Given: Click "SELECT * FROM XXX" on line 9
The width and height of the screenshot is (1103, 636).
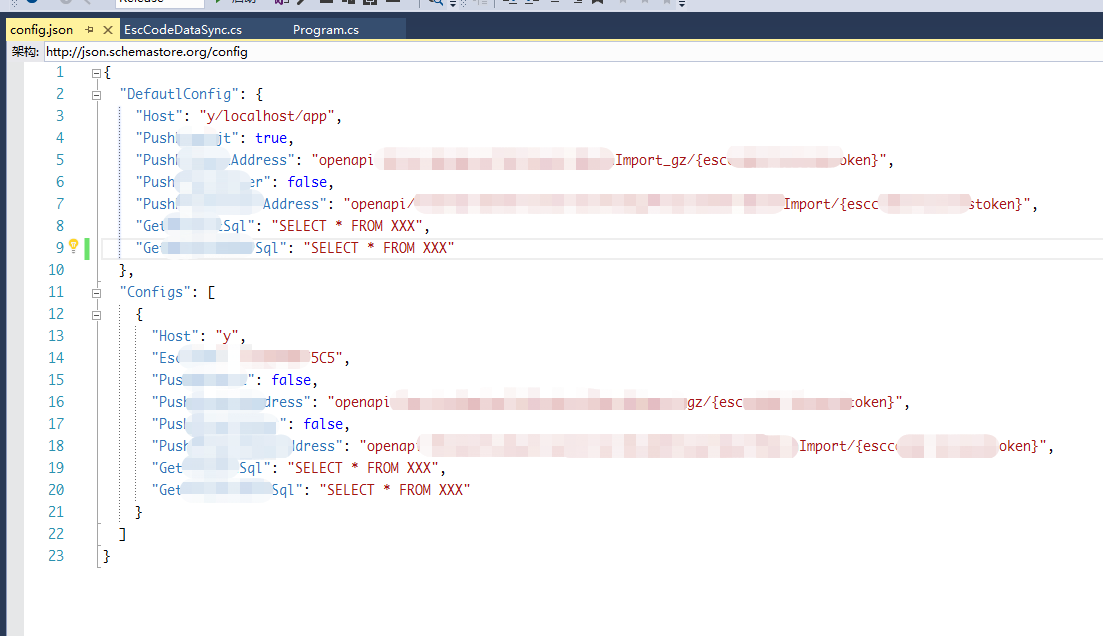Looking at the screenshot, I should pos(379,248).
